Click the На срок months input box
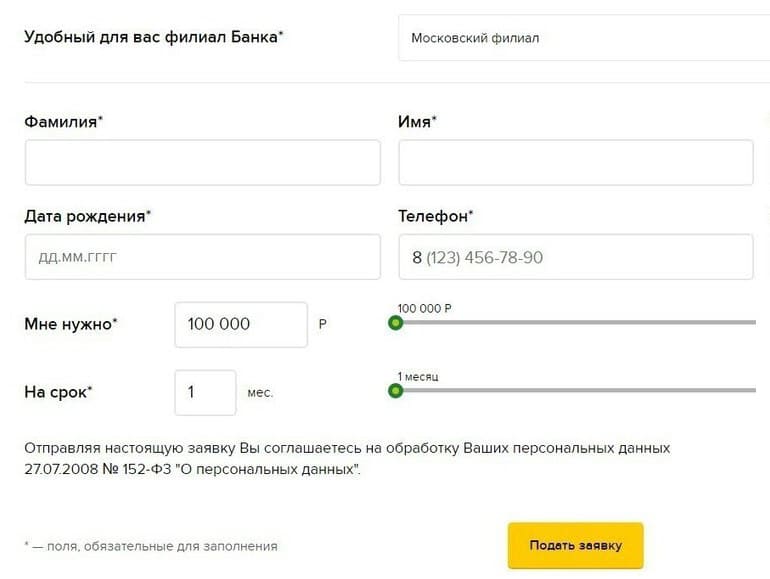The image size is (770, 579). [x=205, y=392]
